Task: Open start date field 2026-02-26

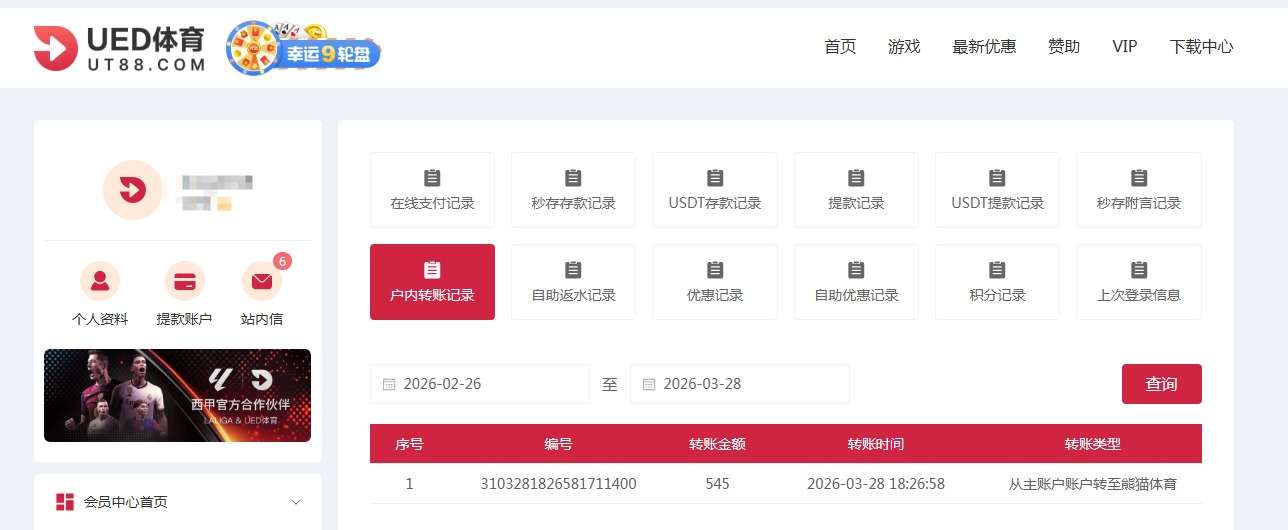Action: click(x=480, y=384)
